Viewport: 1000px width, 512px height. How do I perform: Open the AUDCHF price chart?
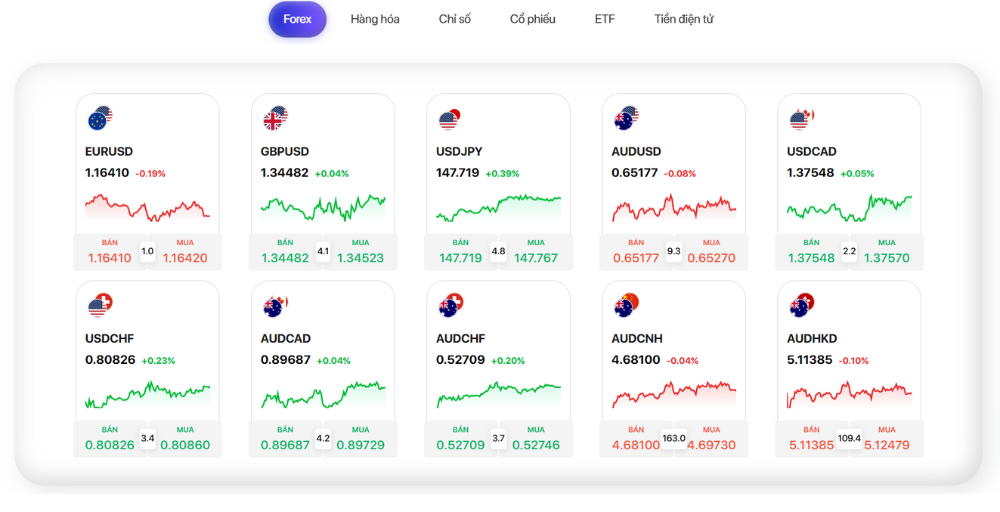498,394
